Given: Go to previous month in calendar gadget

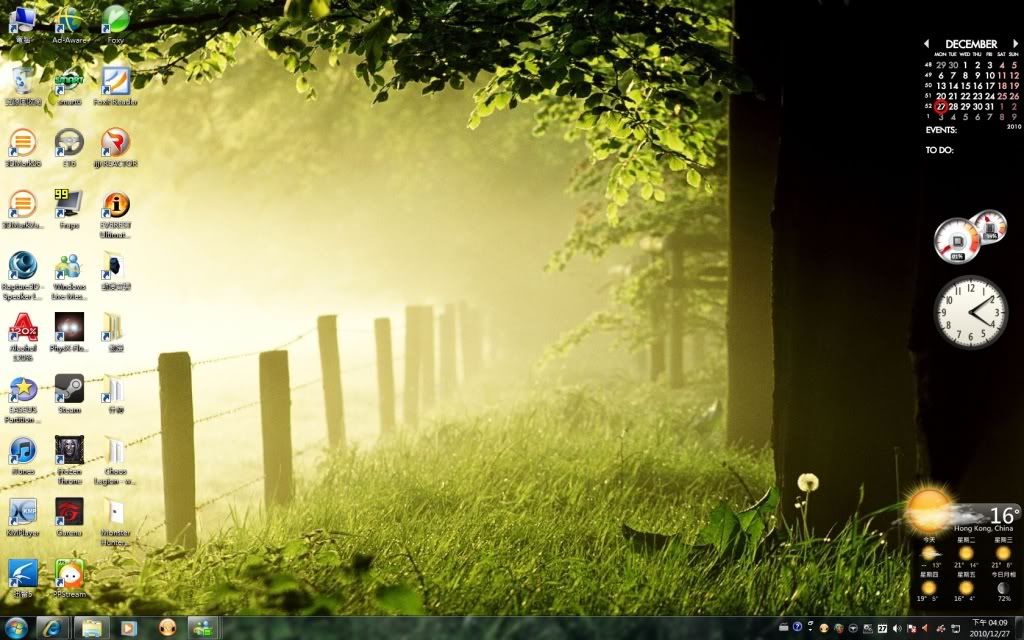Looking at the screenshot, I should (926, 44).
